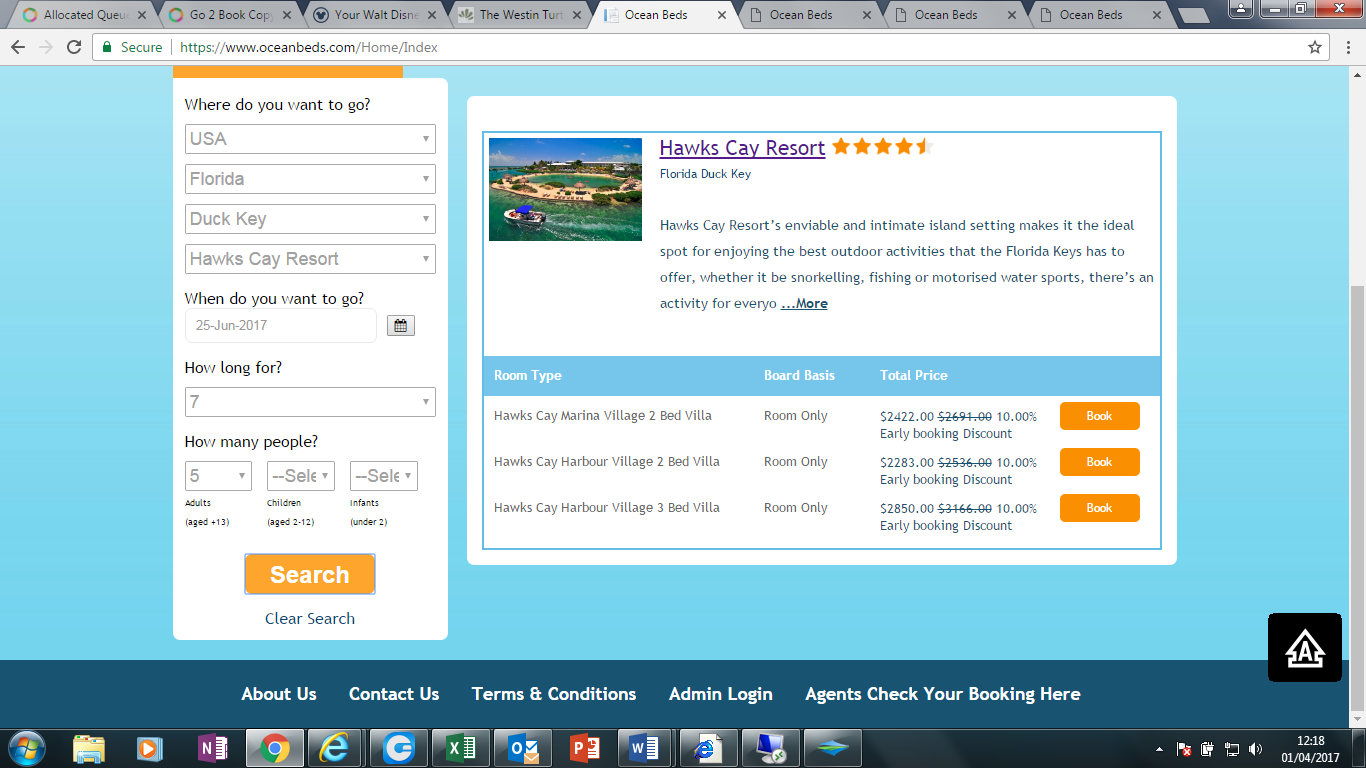This screenshot has height=768, width=1366.
Task: Click Agents Check Your Booking Here
Action: coord(943,694)
